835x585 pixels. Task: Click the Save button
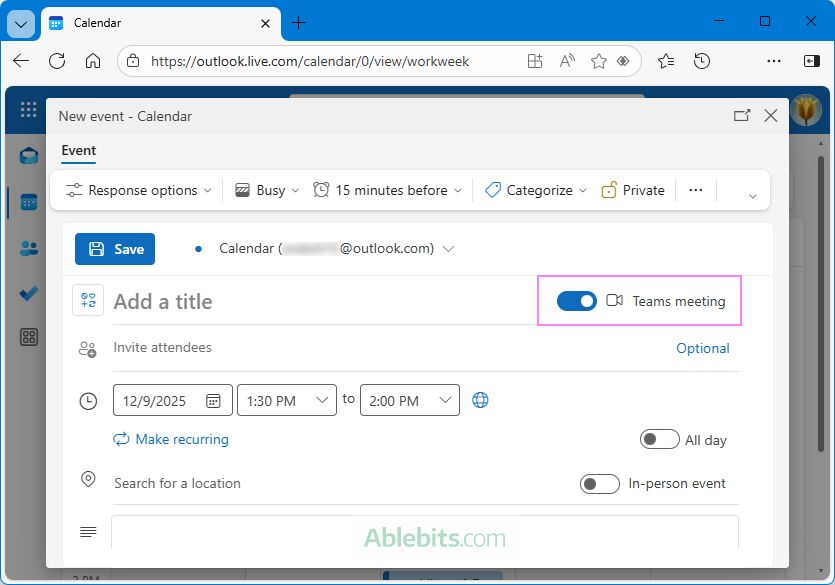coord(114,248)
